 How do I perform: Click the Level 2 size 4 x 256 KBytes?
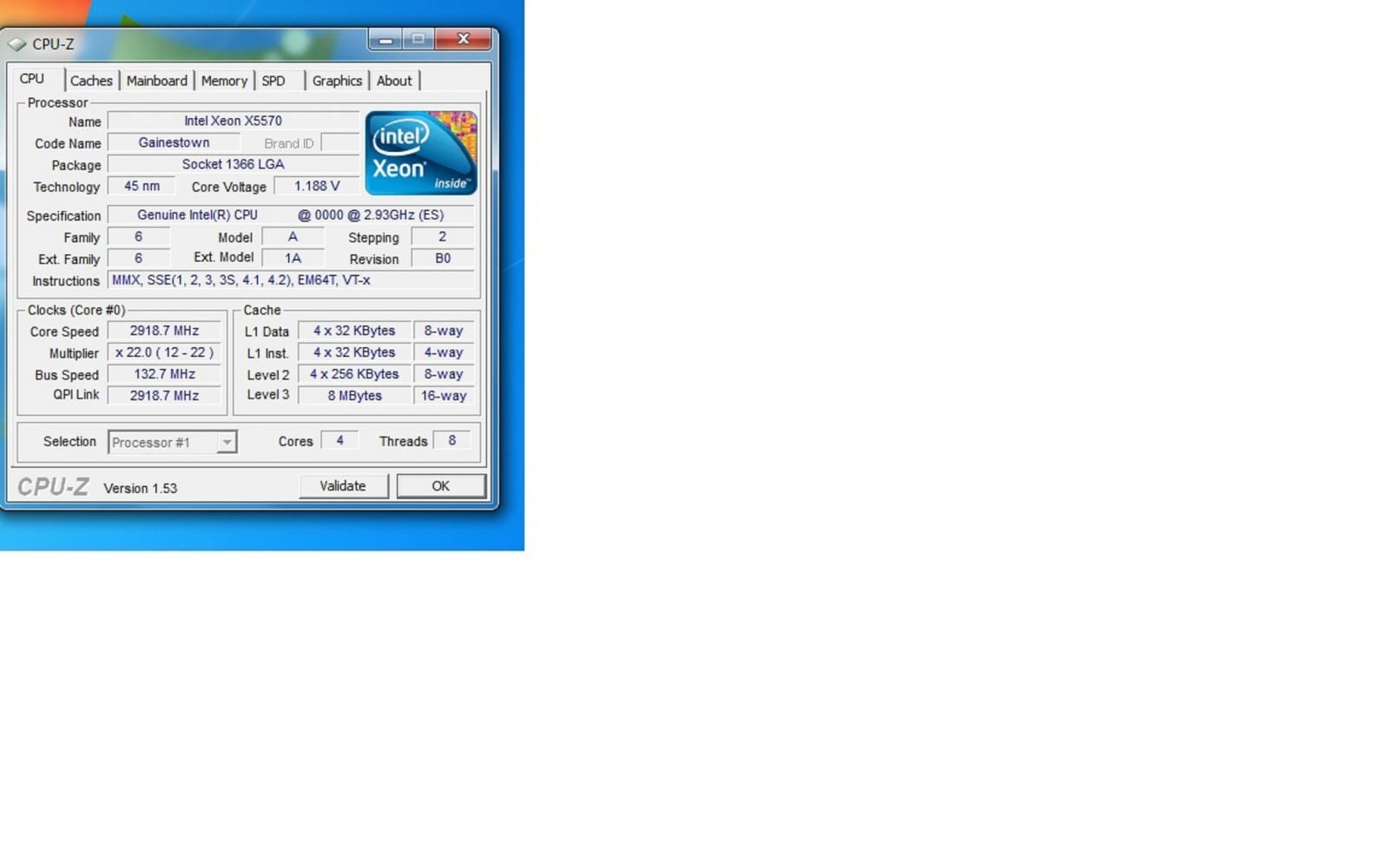(354, 374)
